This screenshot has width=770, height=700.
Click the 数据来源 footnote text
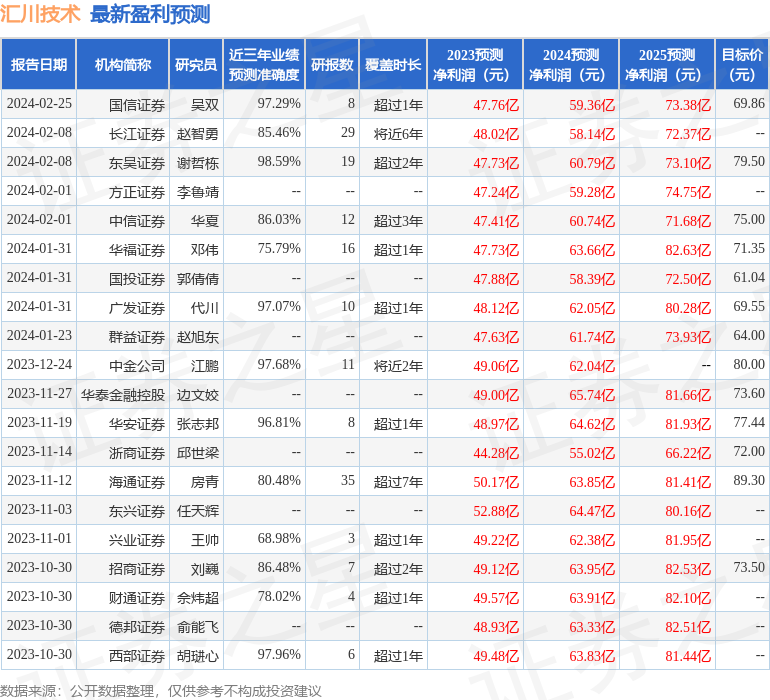click(161, 691)
